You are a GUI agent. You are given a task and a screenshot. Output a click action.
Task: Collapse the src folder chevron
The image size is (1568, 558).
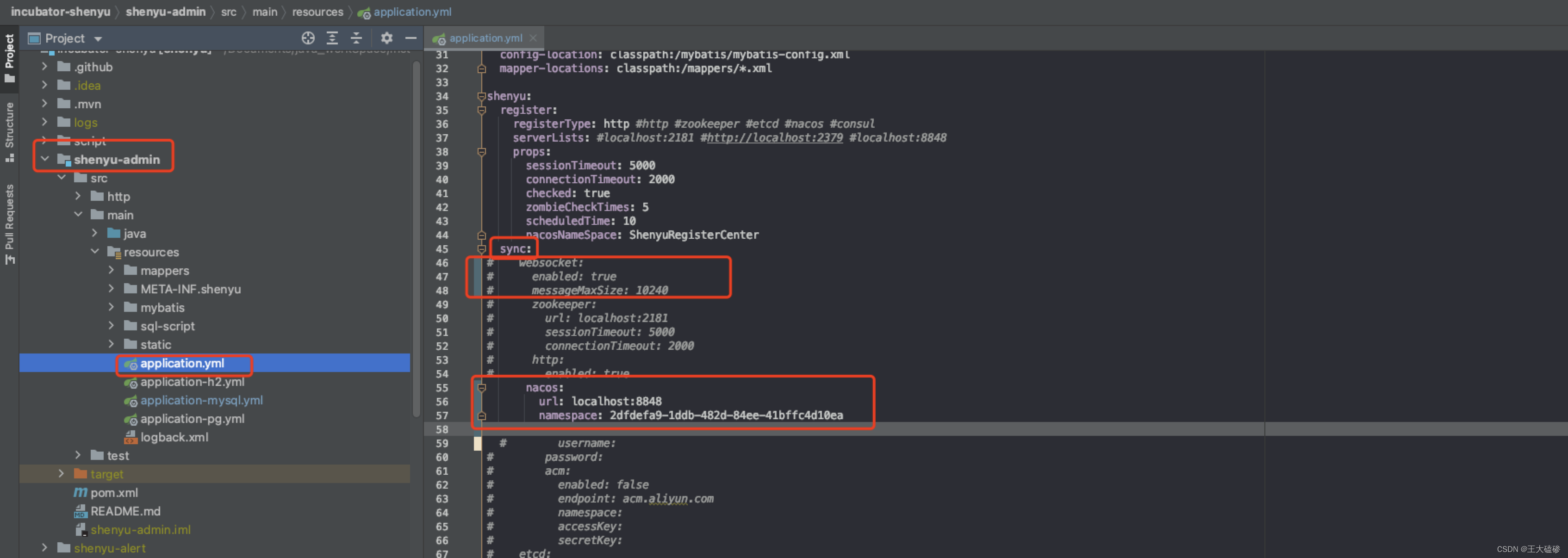point(62,178)
